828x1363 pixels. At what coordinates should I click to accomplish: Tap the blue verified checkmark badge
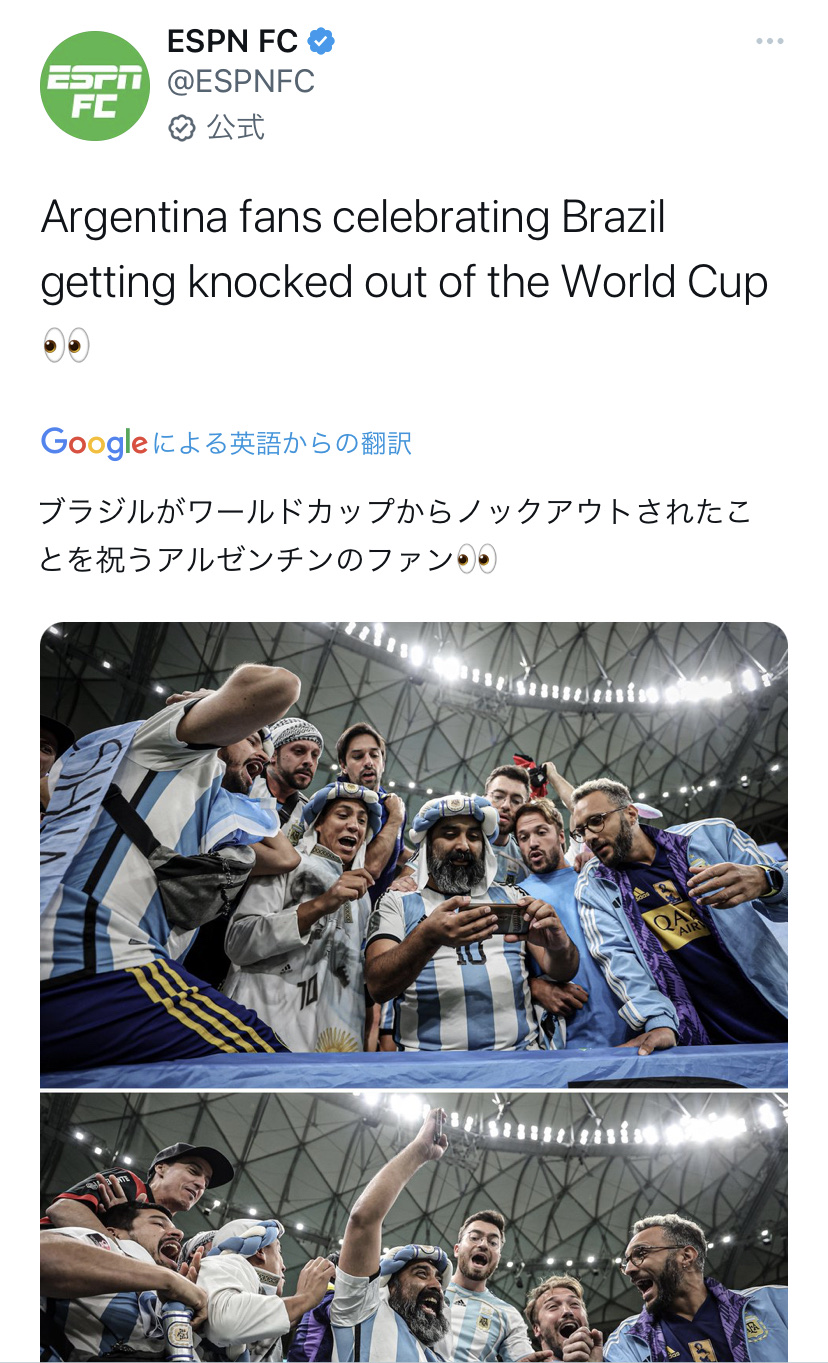tap(321, 41)
